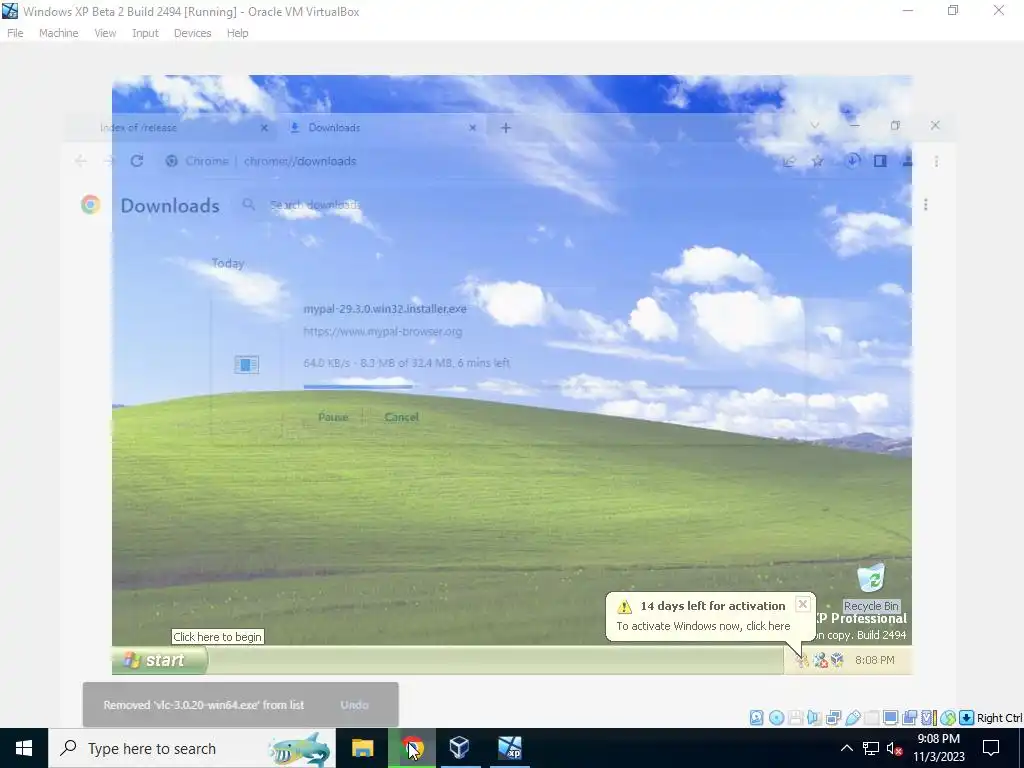Switch to the Downloads tab in Chrome
Viewport: 1024px width, 768px height.
coord(381,127)
